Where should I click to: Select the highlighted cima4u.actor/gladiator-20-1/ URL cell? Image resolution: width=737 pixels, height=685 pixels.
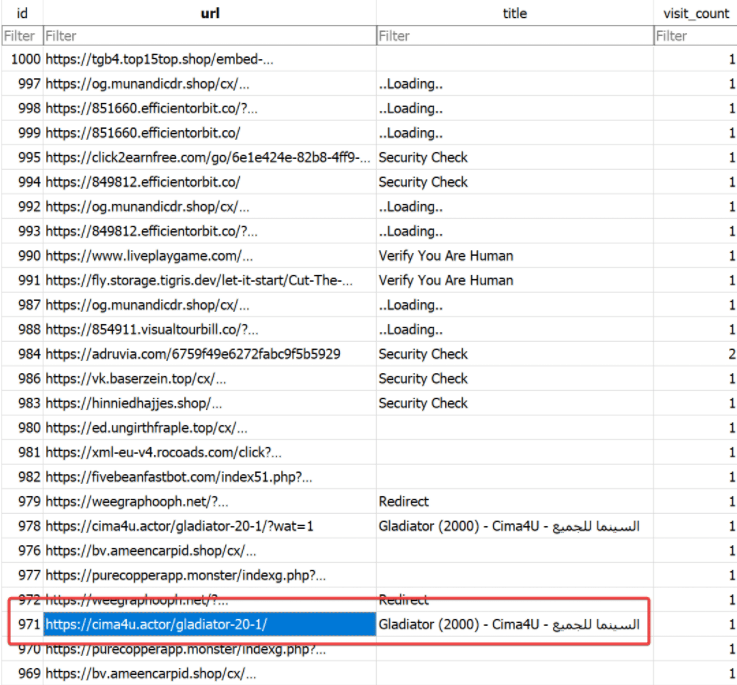[x=210, y=624]
